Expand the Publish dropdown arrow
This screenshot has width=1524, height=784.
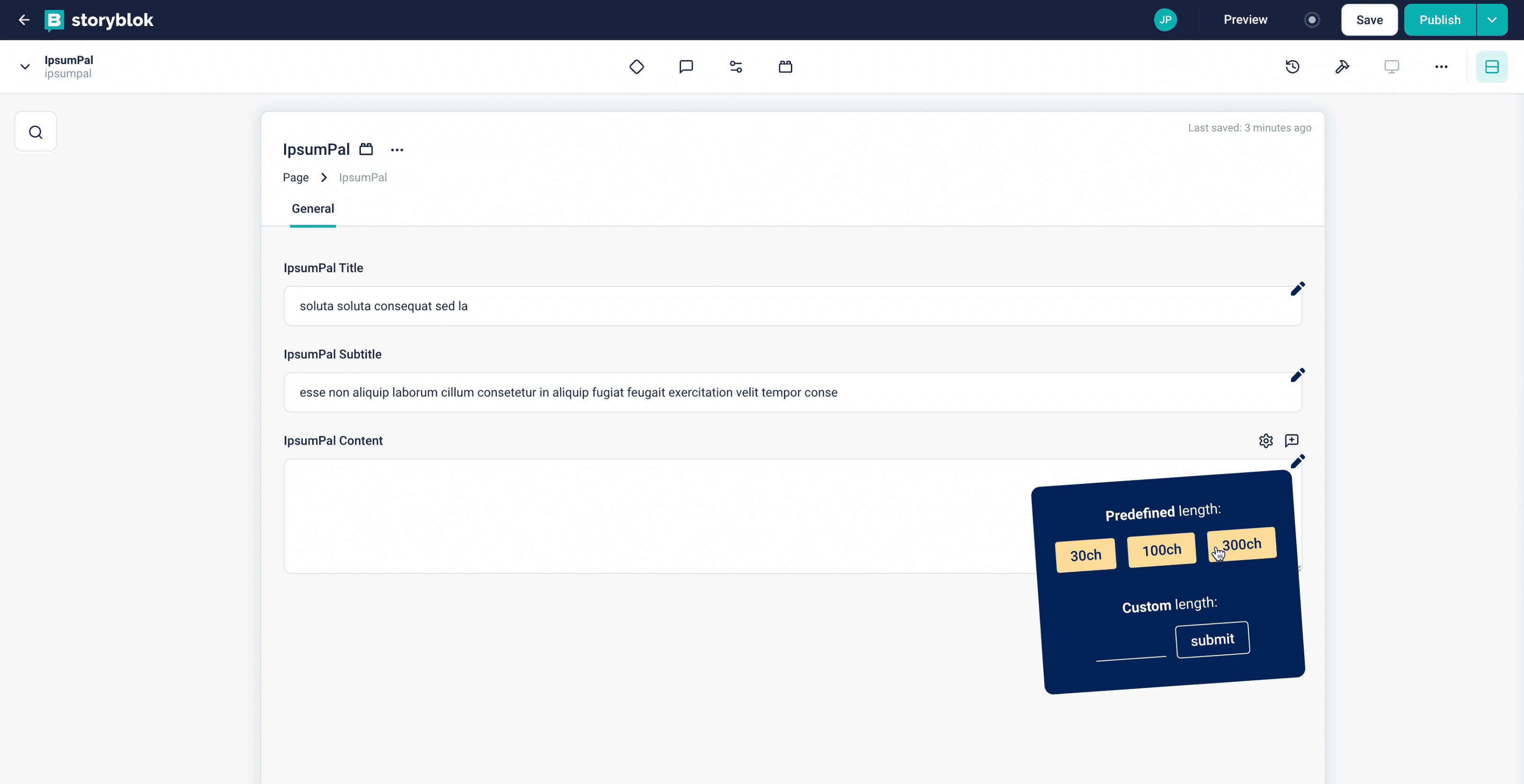click(1491, 19)
